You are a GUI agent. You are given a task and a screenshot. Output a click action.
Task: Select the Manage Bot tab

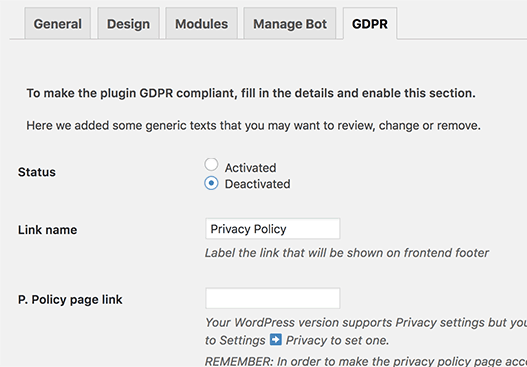click(x=290, y=24)
